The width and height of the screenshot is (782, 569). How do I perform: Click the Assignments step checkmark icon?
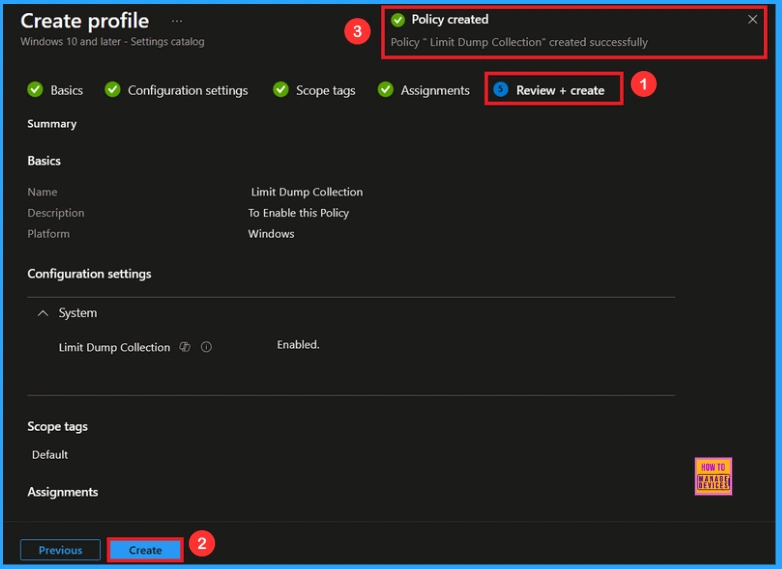[386, 90]
